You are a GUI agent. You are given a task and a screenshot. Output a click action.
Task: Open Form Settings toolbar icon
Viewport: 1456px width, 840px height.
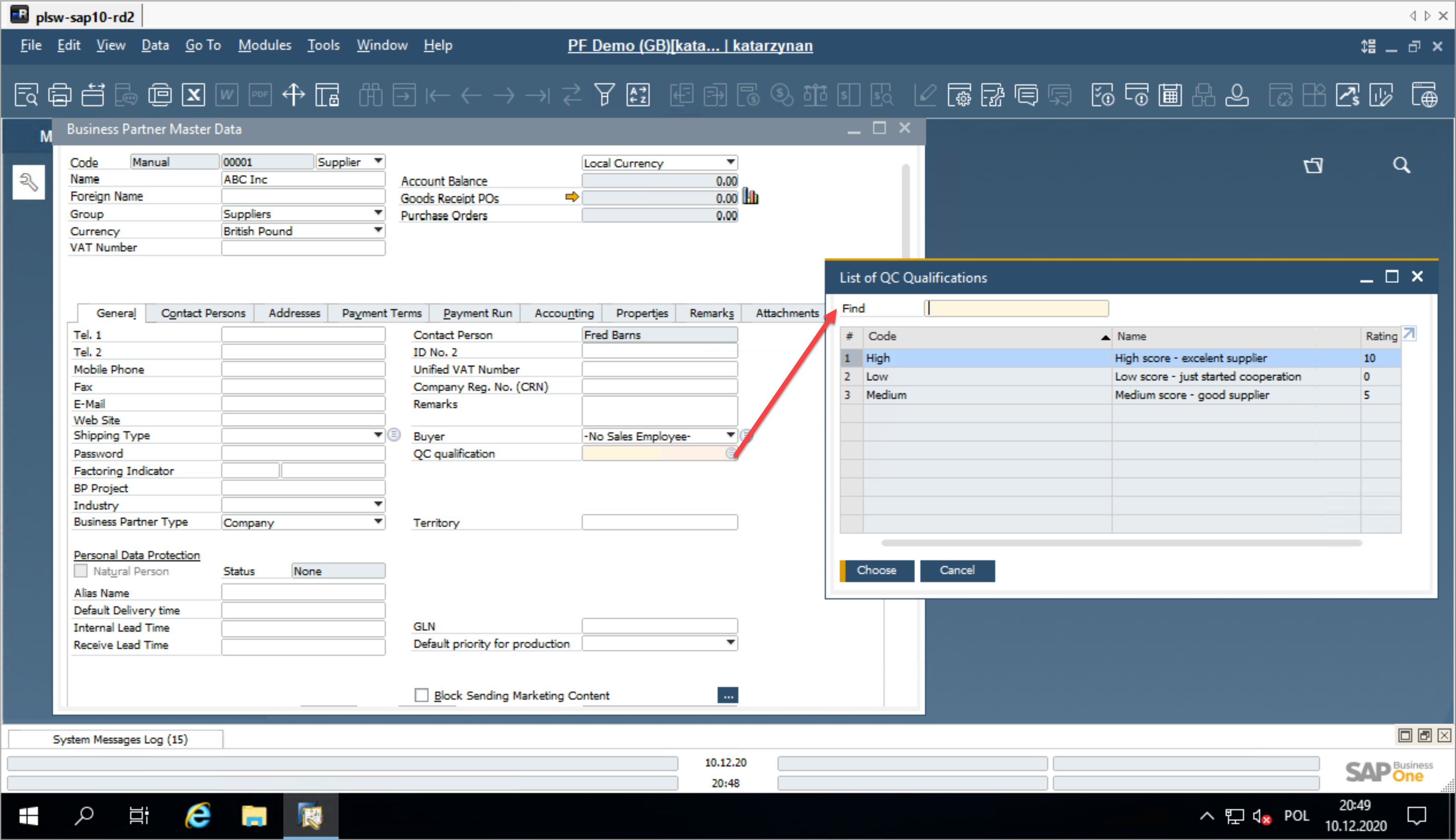[959, 94]
